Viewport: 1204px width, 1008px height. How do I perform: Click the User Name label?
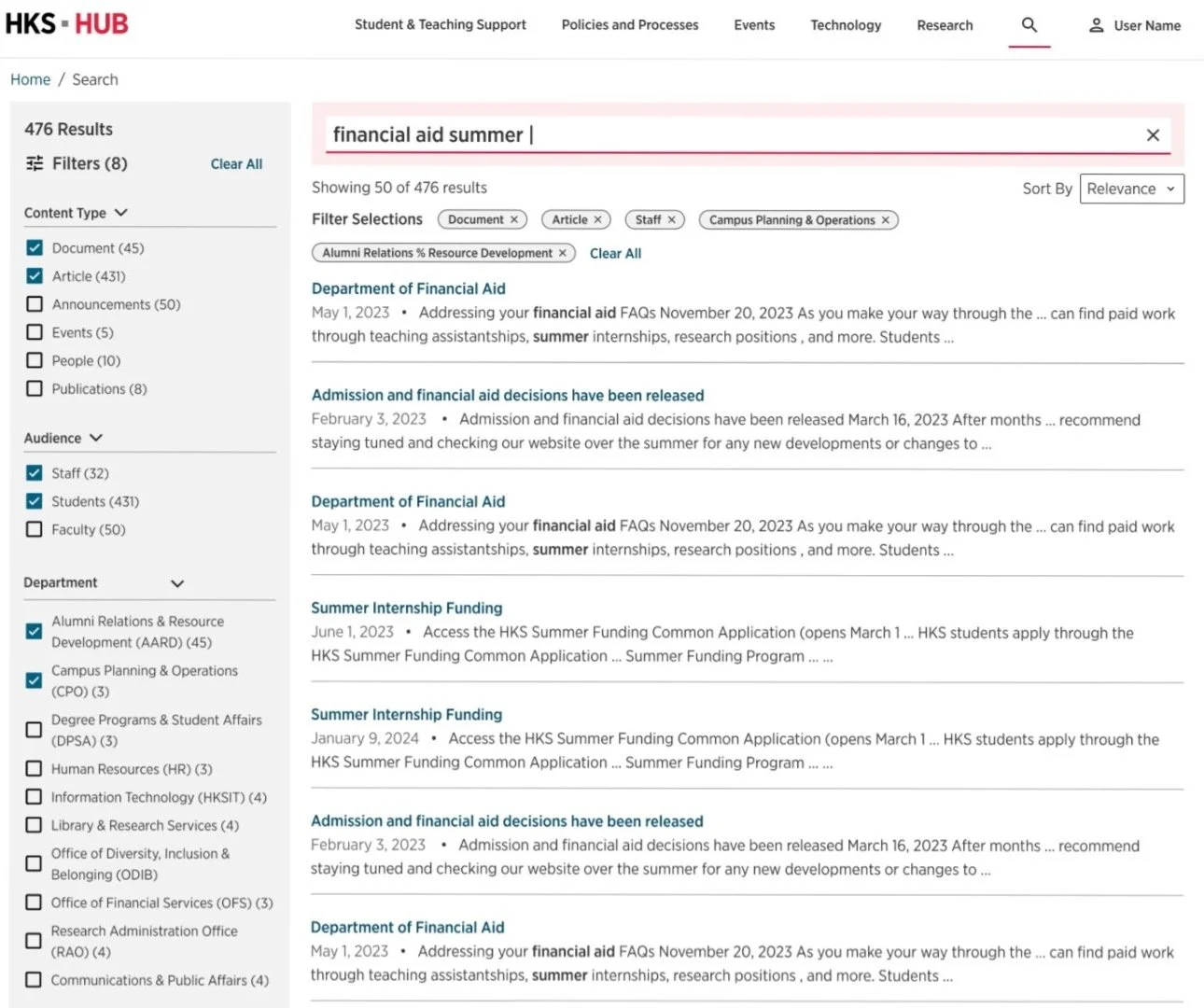coord(1147,25)
